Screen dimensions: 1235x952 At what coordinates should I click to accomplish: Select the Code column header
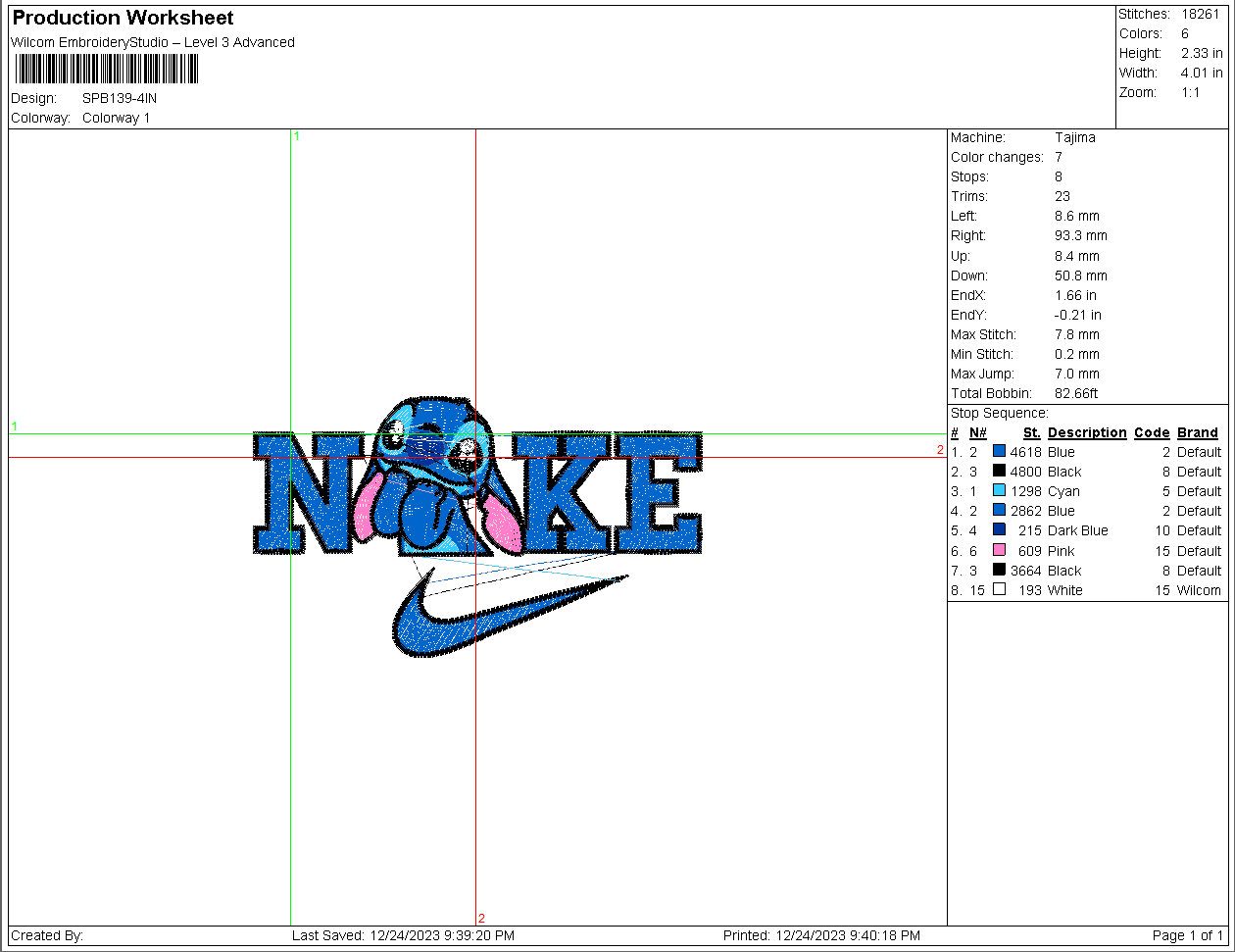pos(1152,432)
